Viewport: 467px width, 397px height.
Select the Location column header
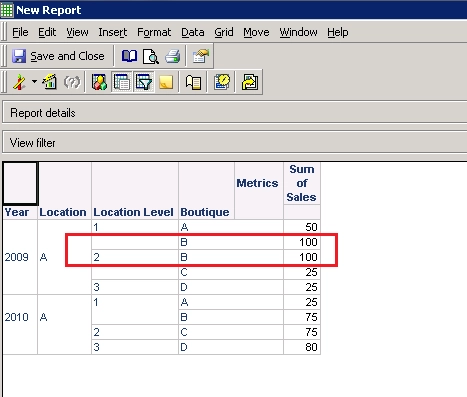63,212
